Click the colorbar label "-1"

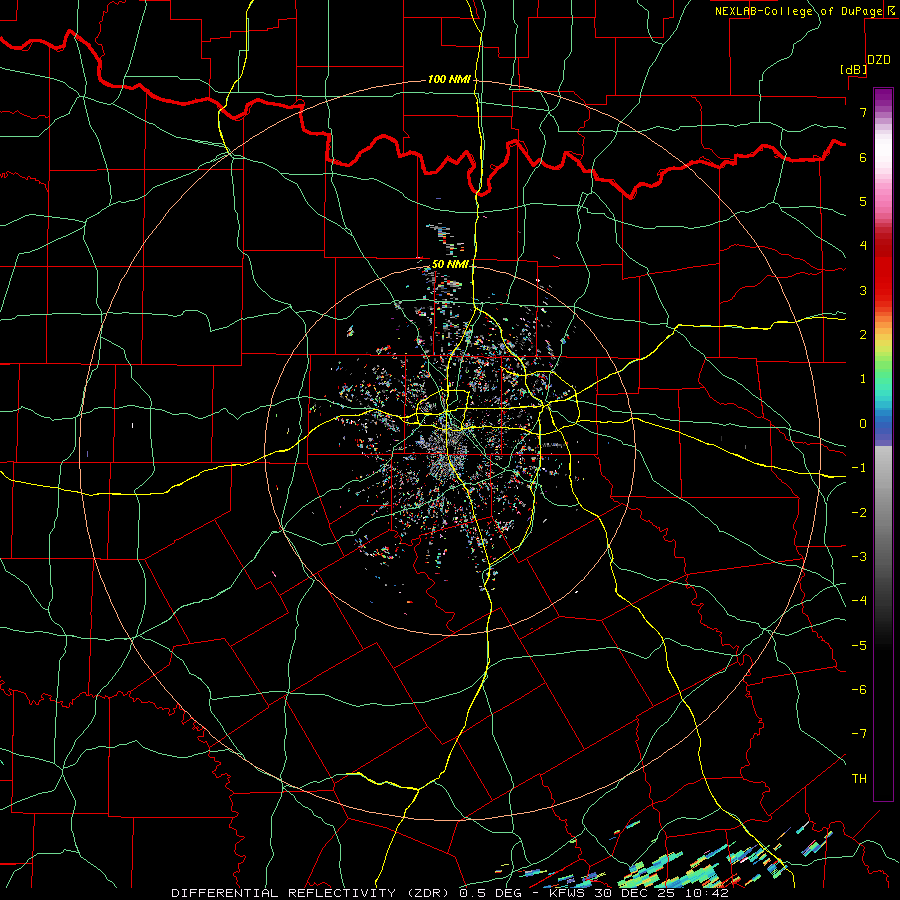point(859,468)
